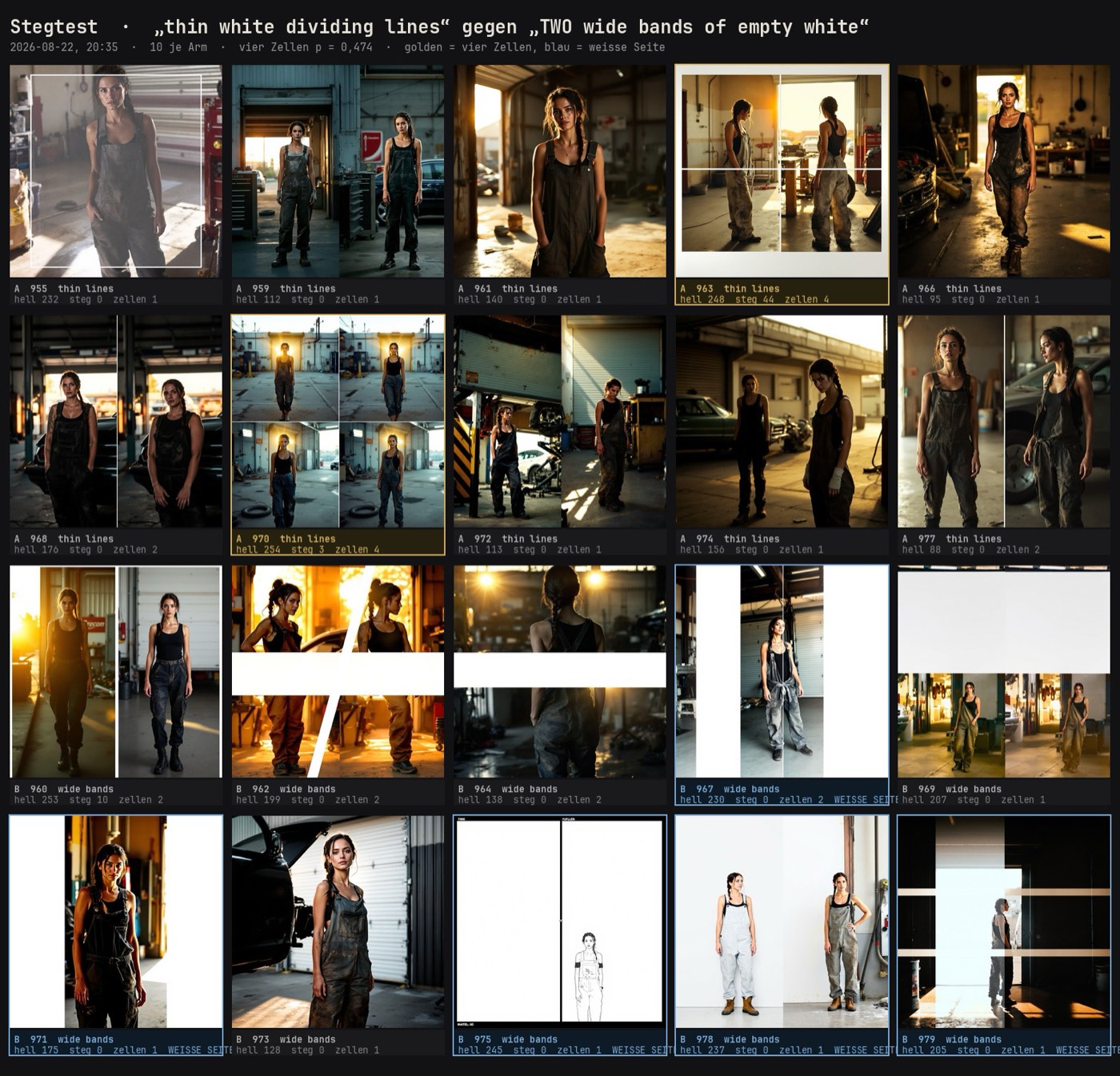Select stats line "hell 176 steg 0 zellen 2"
This screenshot has width=1120, height=1076.
pyautogui.click(x=86, y=550)
